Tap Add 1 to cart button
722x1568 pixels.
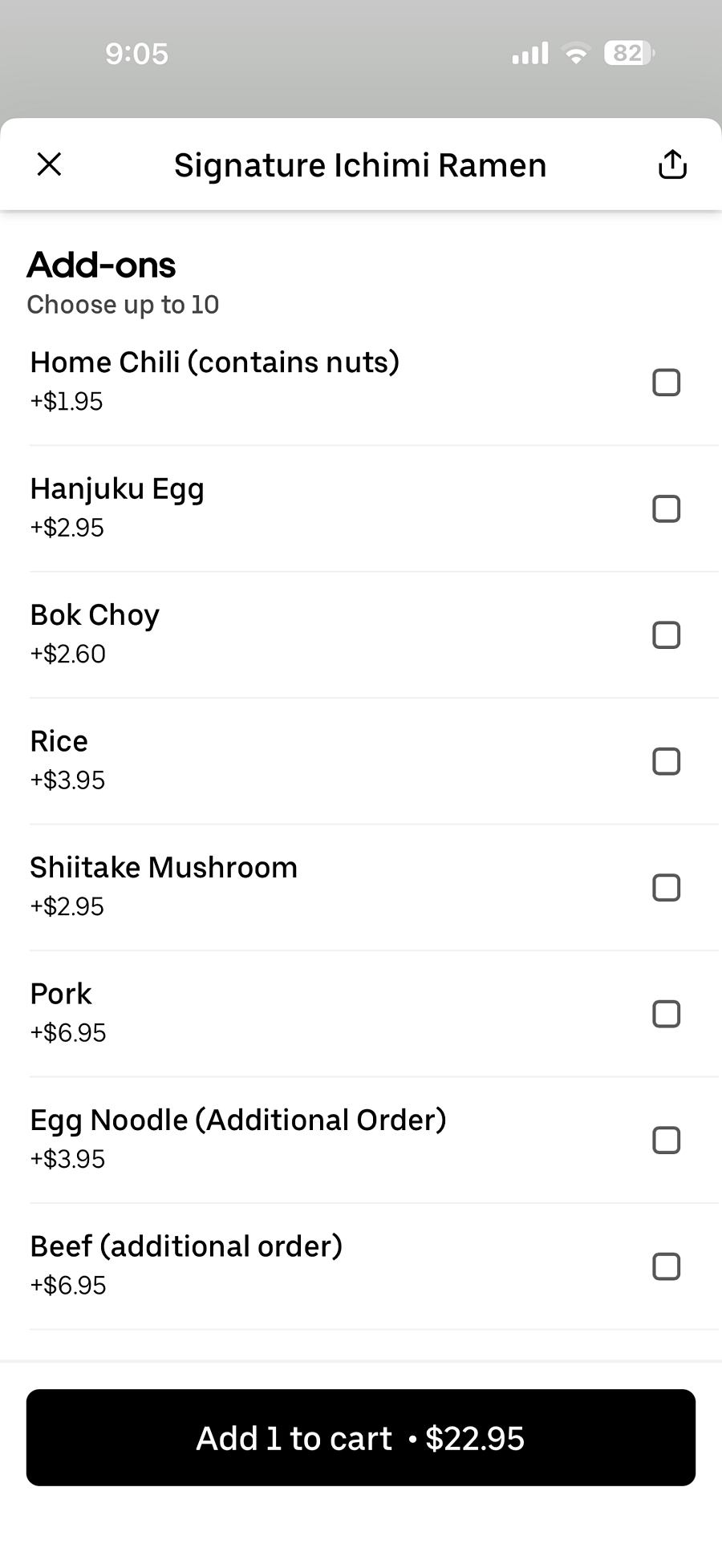(x=361, y=1438)
